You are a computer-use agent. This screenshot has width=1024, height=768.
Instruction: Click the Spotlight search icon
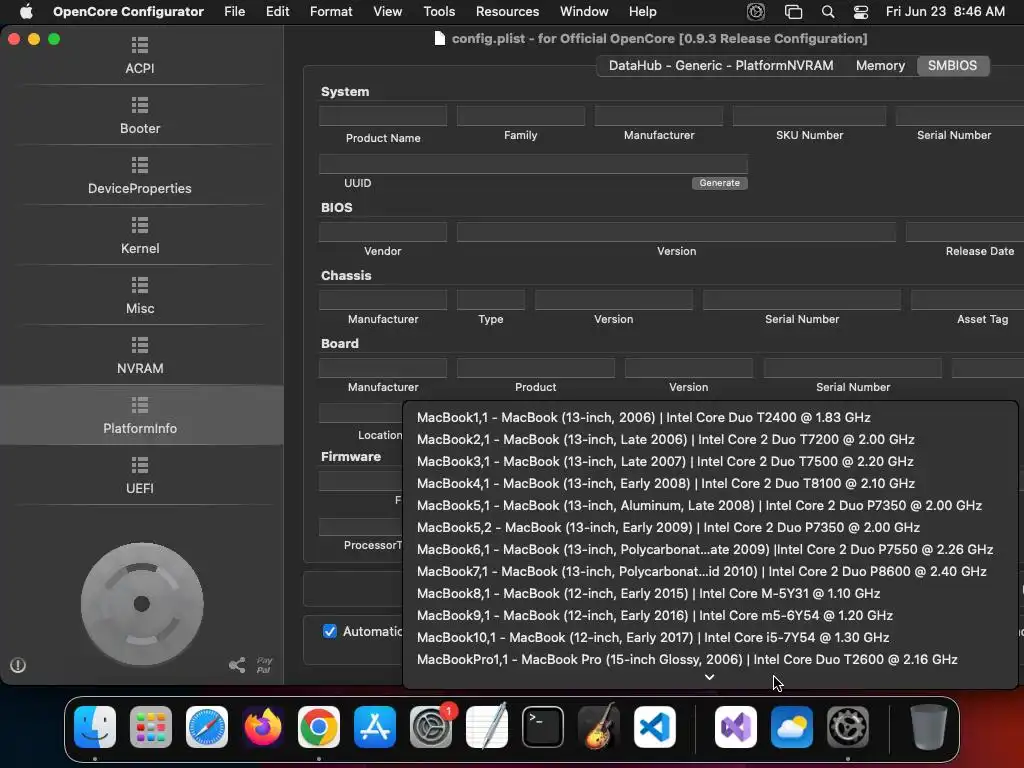827,12
